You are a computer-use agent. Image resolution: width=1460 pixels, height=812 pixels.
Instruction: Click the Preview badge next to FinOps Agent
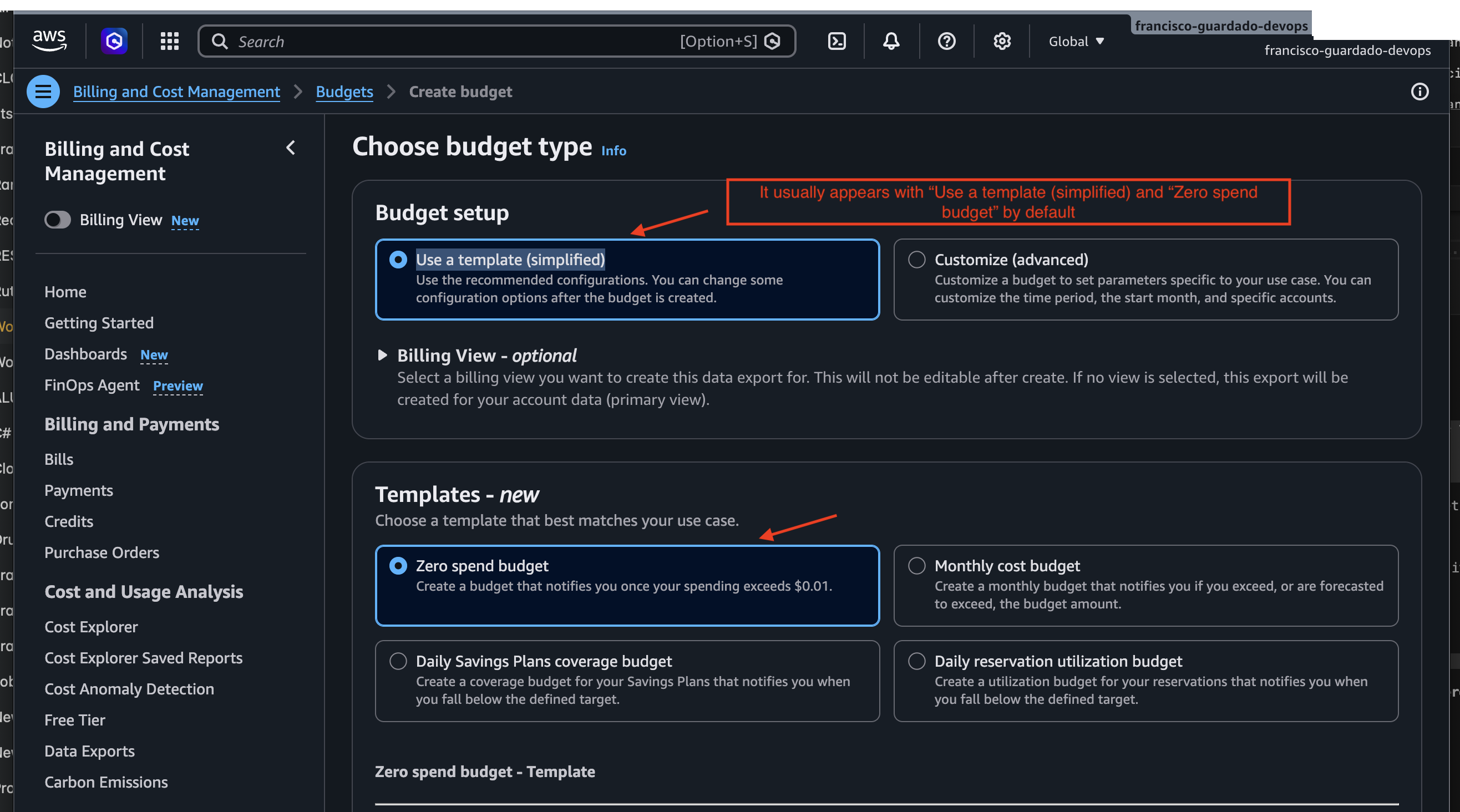[178, 386]
